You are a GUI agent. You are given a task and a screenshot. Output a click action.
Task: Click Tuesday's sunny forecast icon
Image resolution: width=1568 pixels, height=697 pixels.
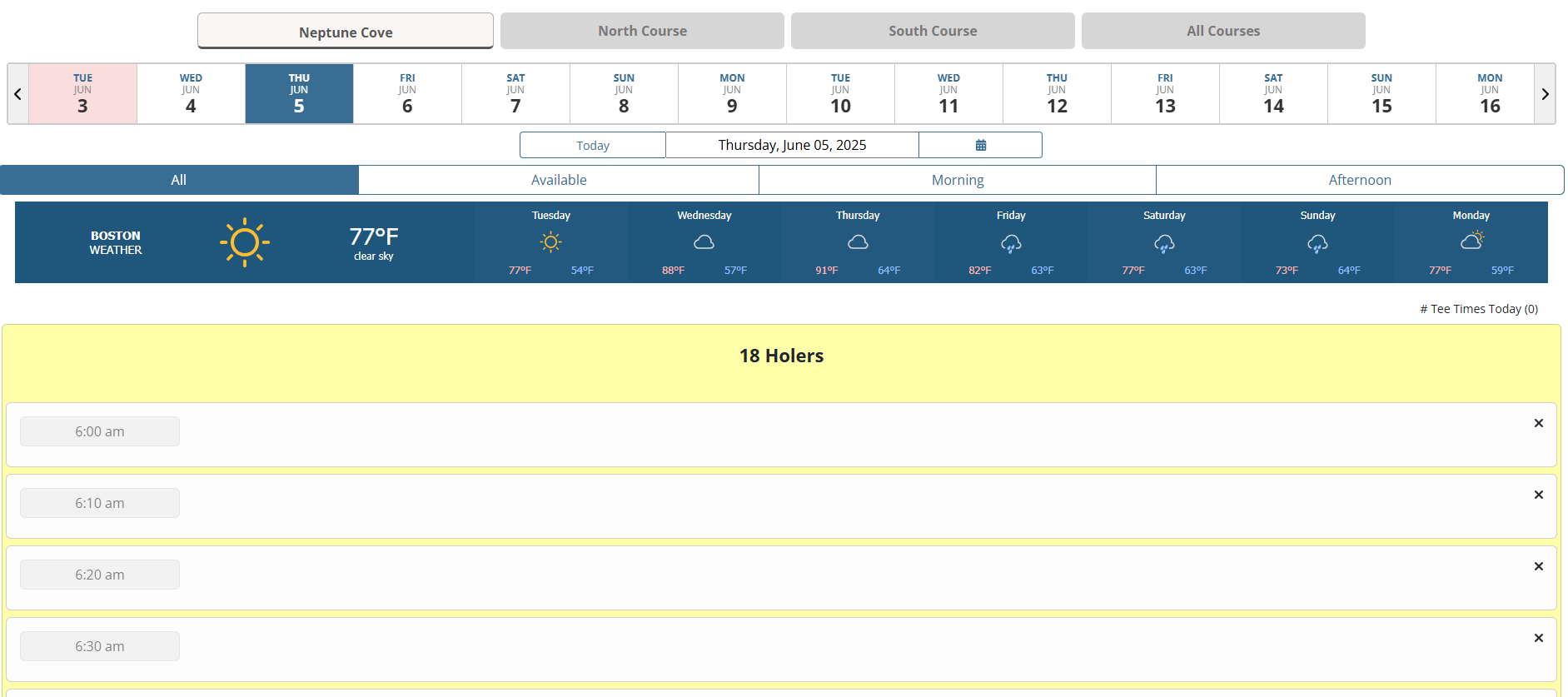coord(550,242)
